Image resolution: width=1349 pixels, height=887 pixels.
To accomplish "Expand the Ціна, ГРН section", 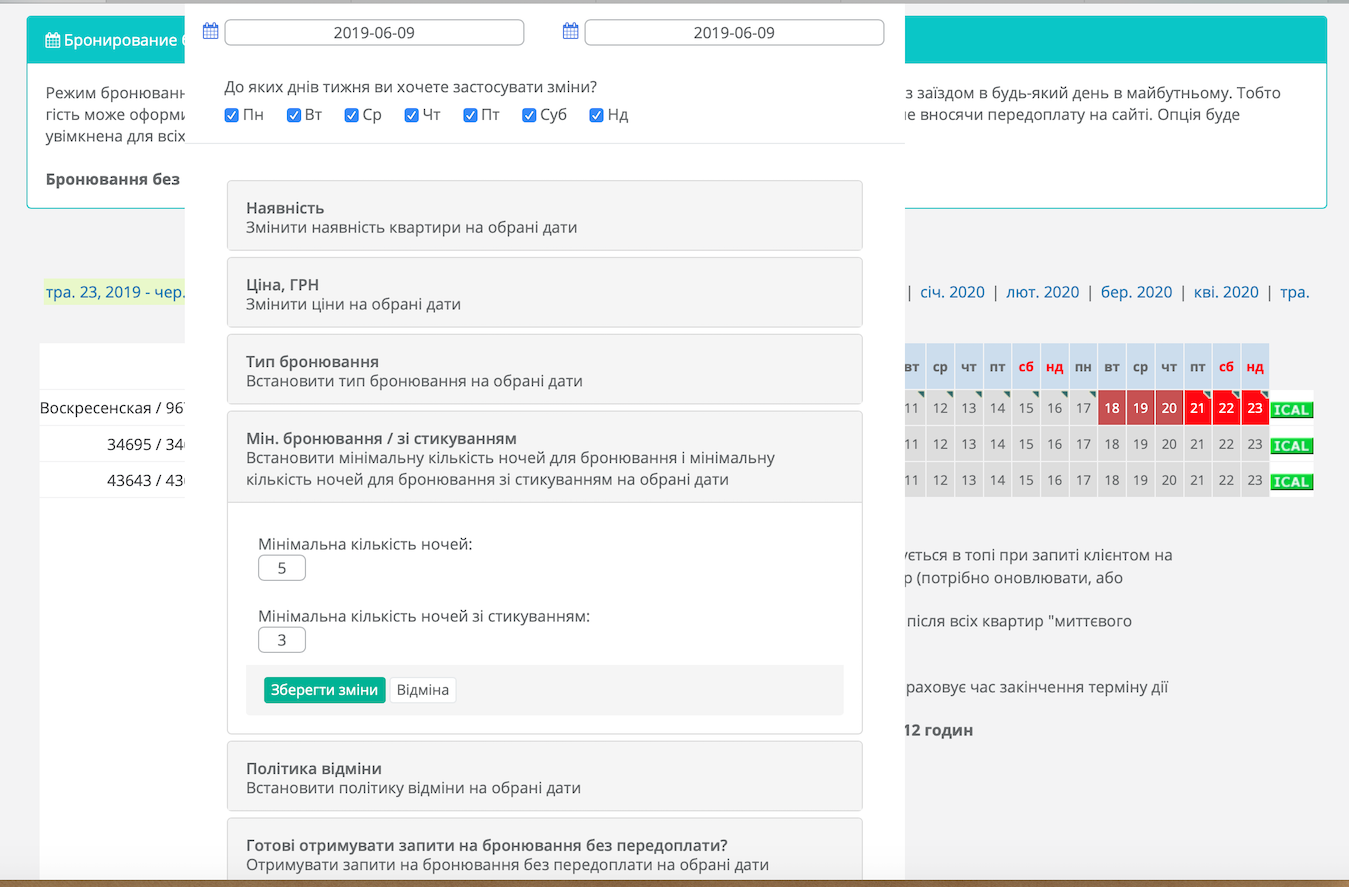I will pos(545,293).
